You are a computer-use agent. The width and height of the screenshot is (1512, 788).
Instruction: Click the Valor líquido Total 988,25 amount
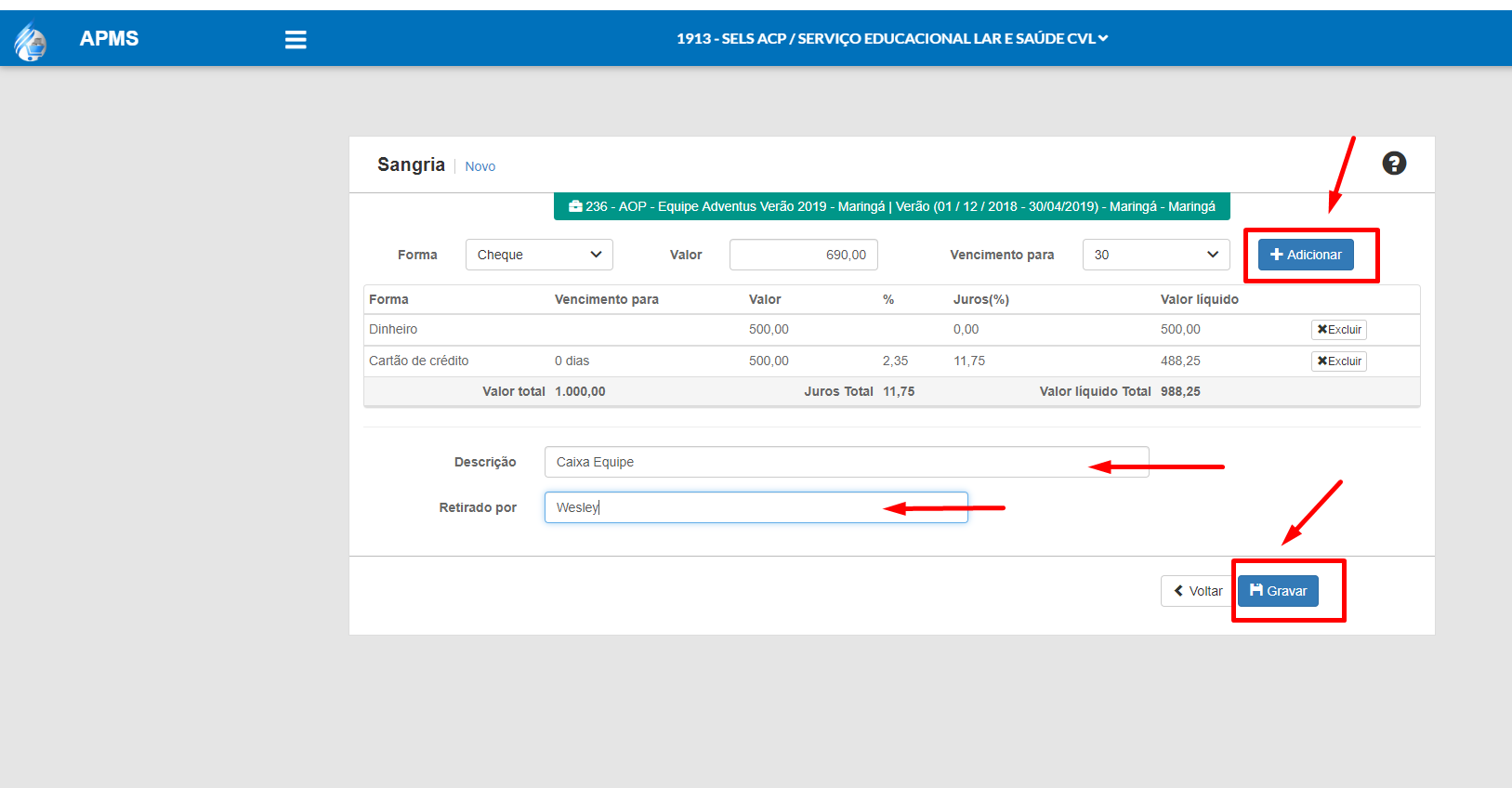(1180, 391)
